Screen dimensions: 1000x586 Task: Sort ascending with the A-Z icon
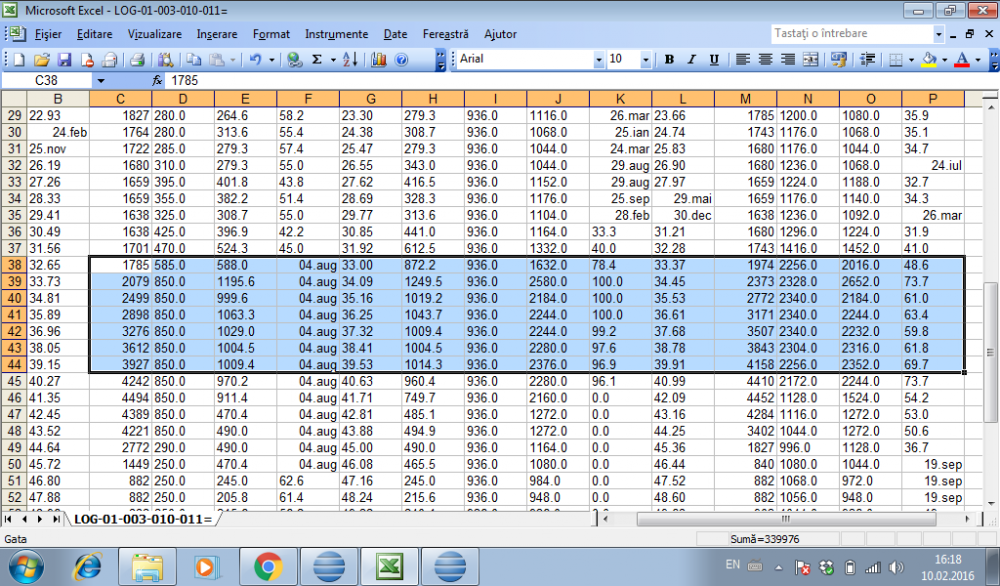tap(349, 59)
